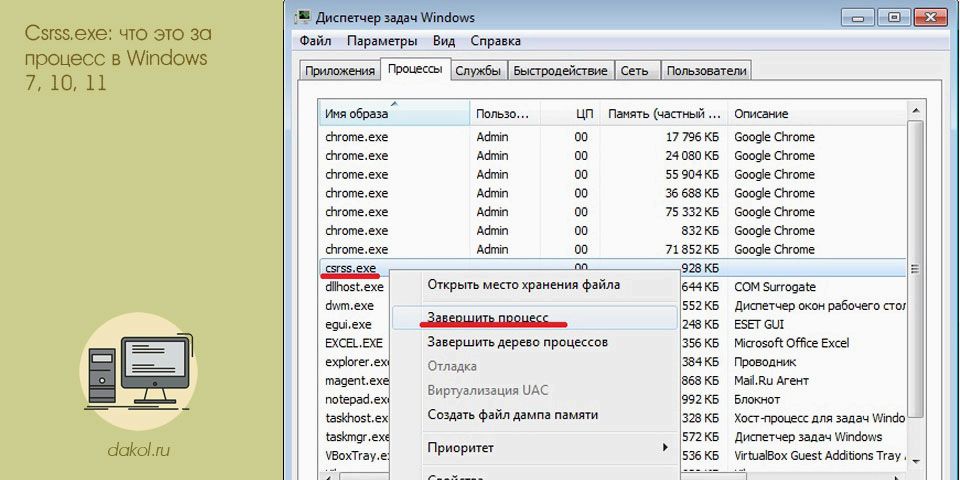Screen dimensions: 960x480
Task: Click the COM Surrogate description
Action: pos(774,287)
